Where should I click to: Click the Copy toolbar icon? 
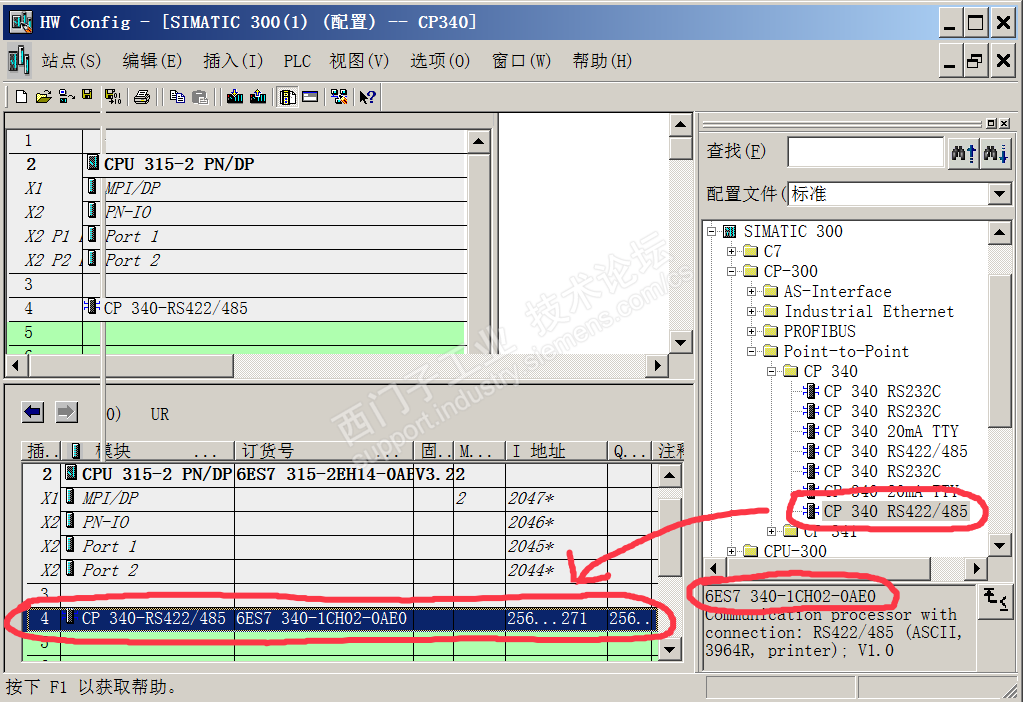pyautogui.click(x=177, y=97)
